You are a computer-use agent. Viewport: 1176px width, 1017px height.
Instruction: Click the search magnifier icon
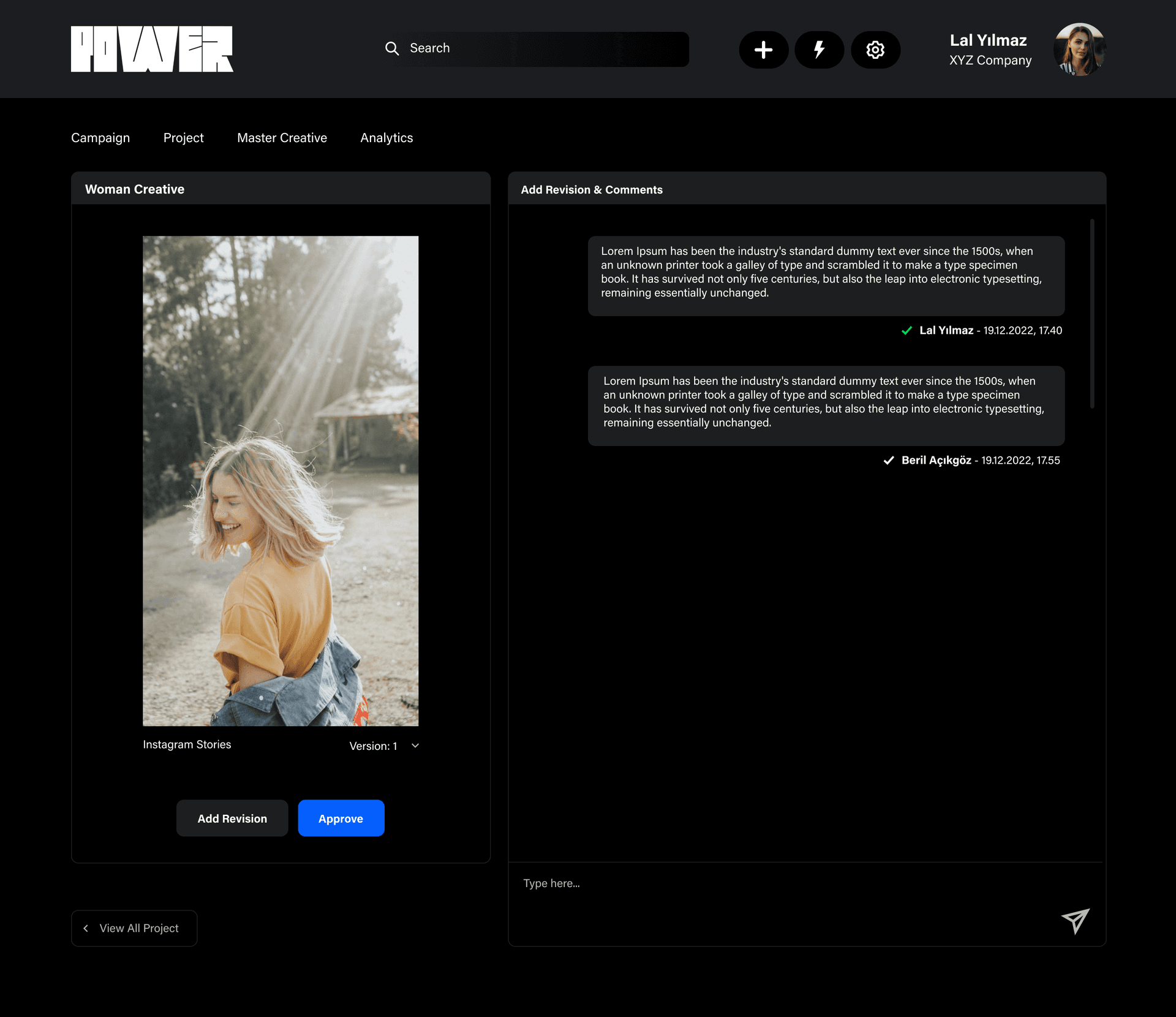[x=392, y=48]
